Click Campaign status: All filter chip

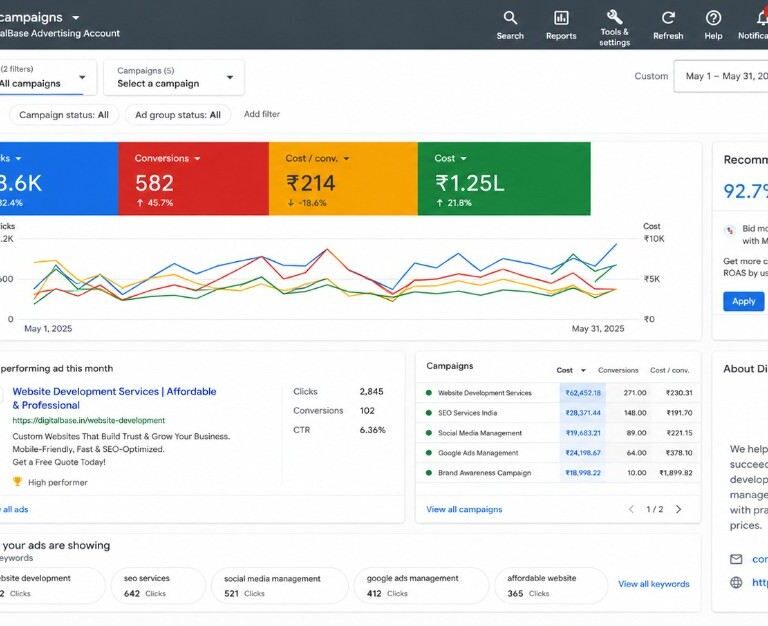(64, 115)
